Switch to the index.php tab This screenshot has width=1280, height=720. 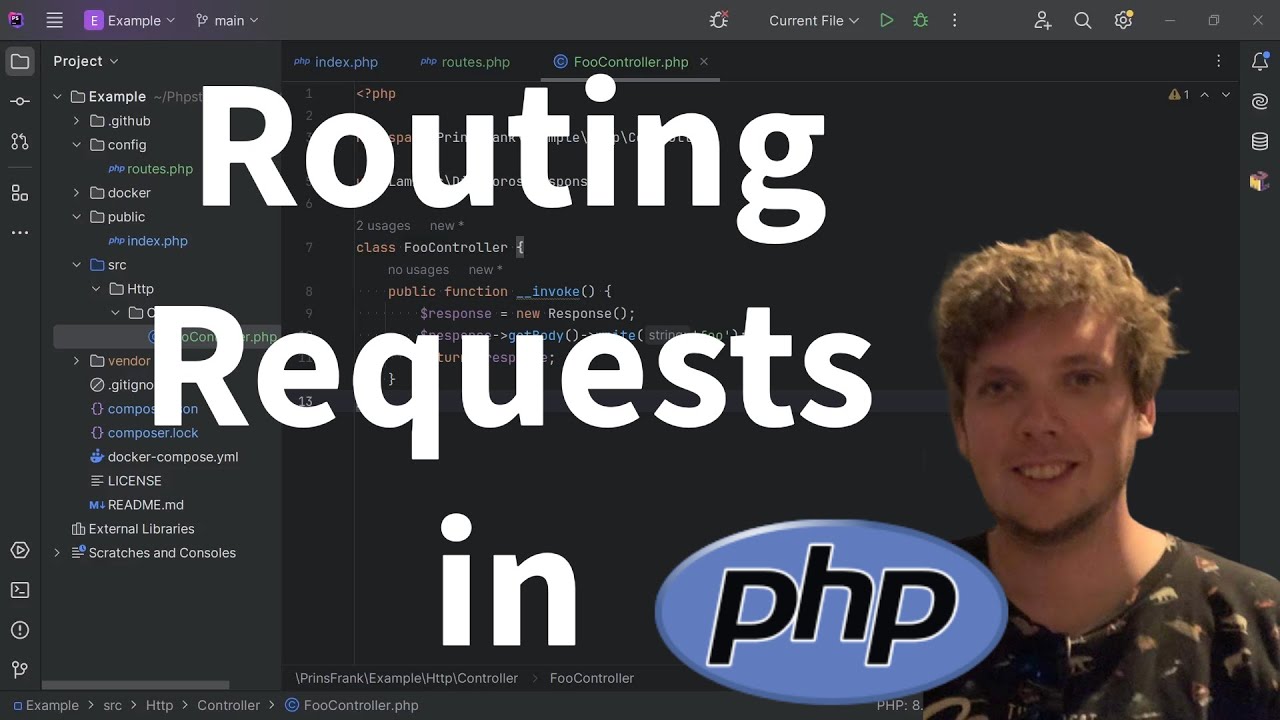[336, 62]
